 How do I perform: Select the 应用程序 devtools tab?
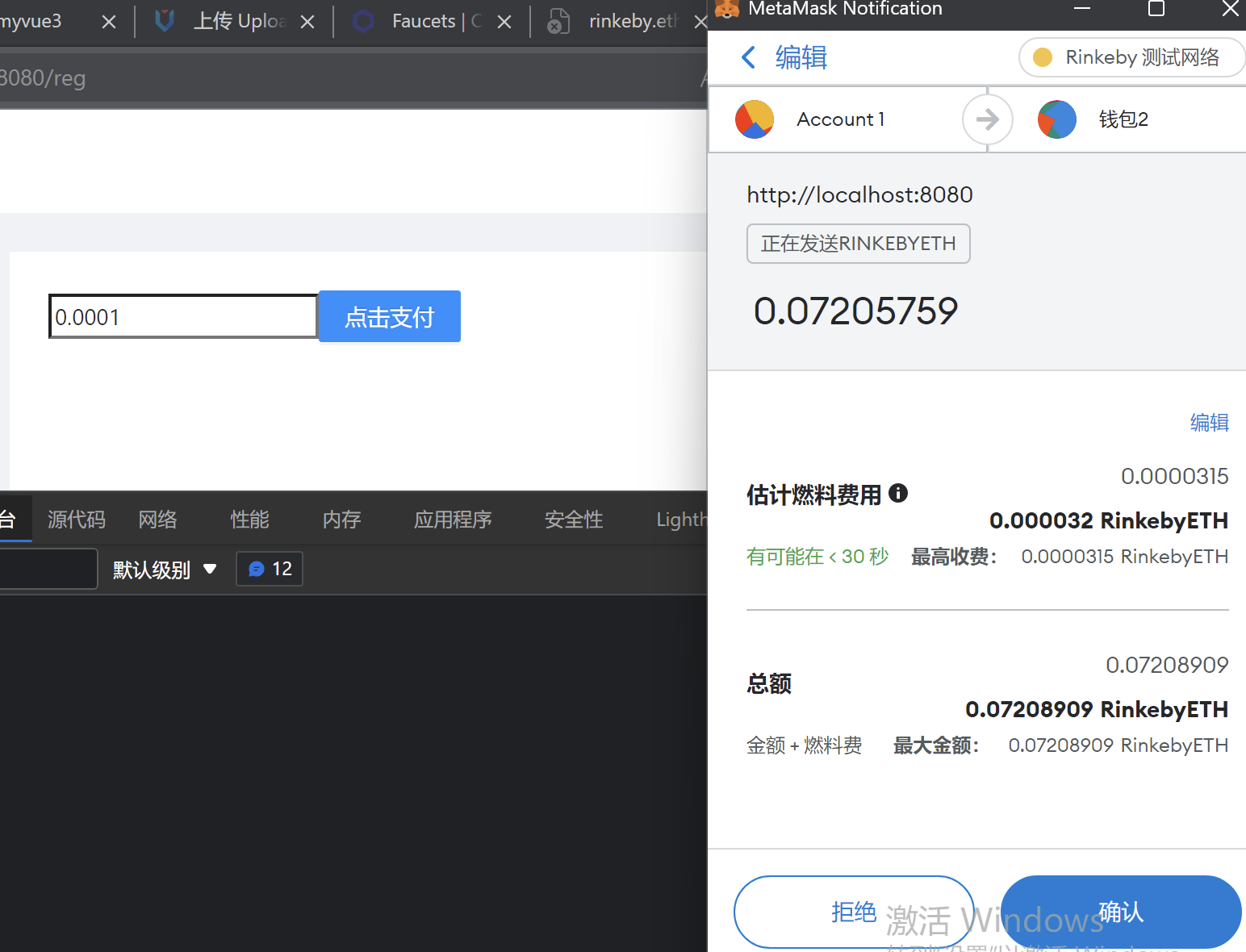point(453,519)
